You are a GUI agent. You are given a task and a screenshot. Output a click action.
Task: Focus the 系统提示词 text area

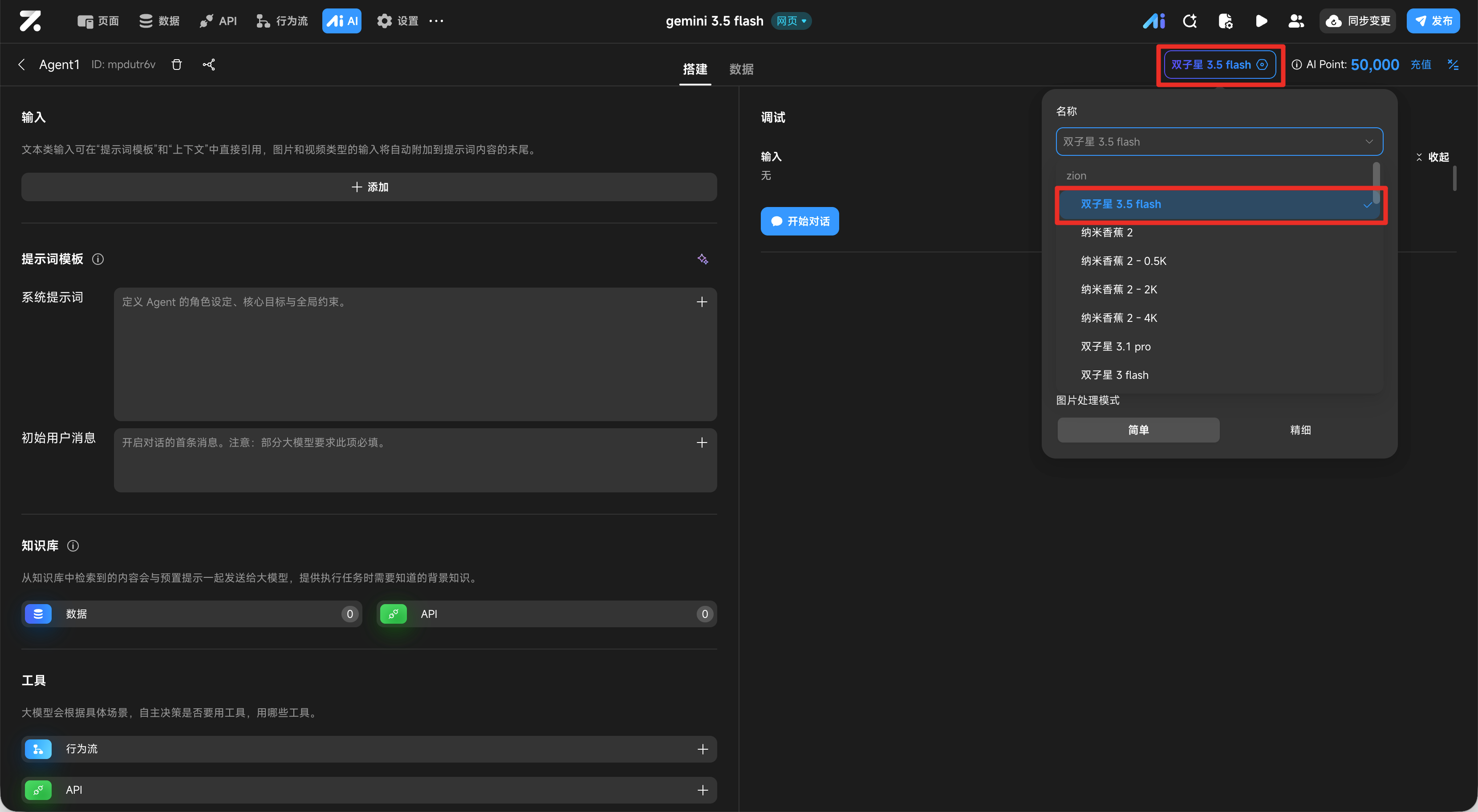point(415,354)
